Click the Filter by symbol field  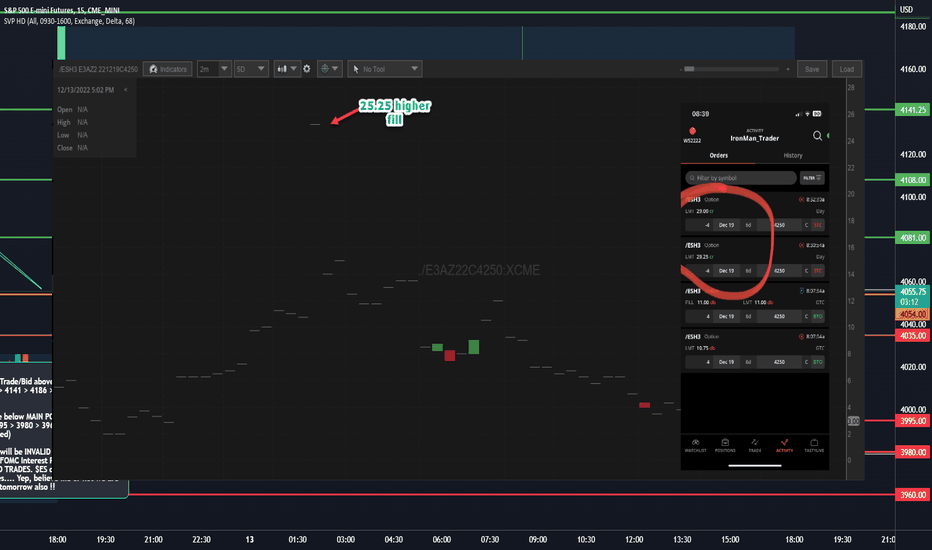[741, 178]
